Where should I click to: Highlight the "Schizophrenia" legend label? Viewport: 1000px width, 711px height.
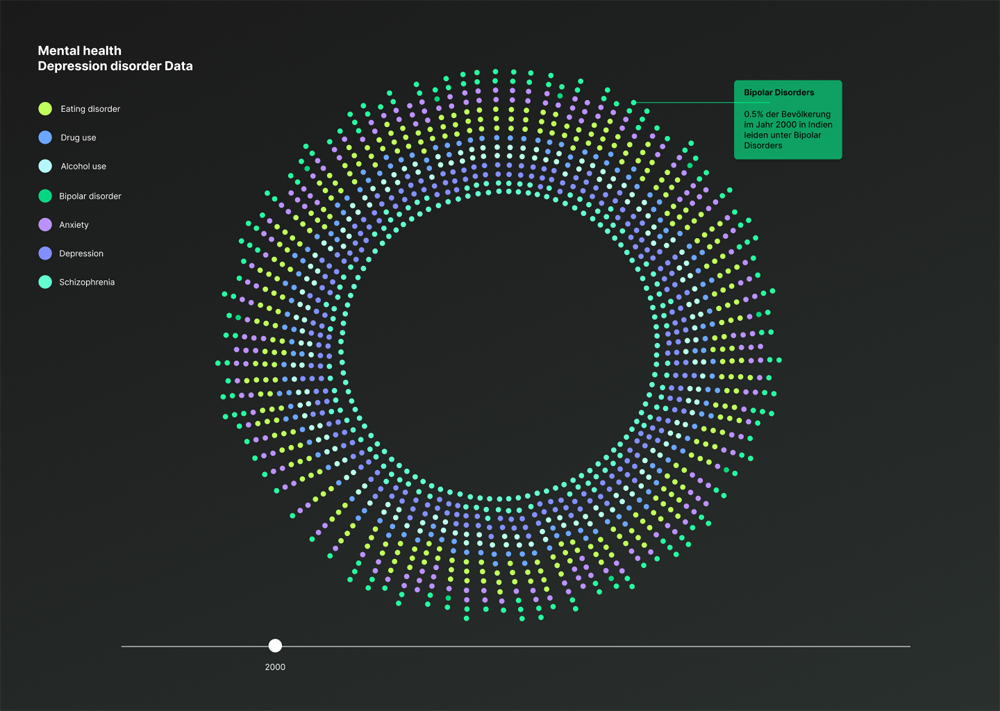click(87, 283)
